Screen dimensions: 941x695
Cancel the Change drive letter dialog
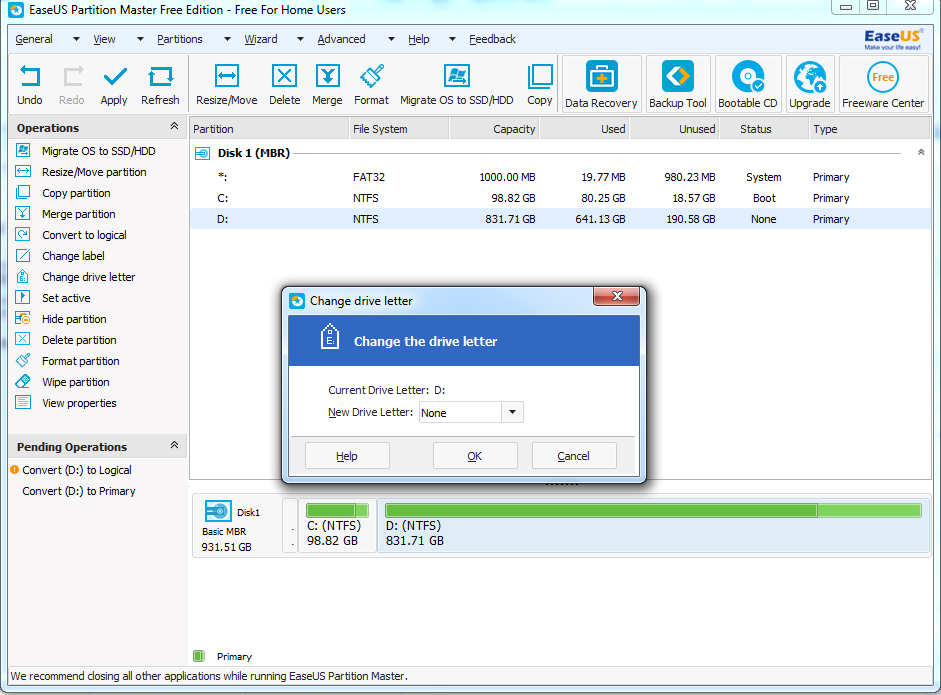574,456
